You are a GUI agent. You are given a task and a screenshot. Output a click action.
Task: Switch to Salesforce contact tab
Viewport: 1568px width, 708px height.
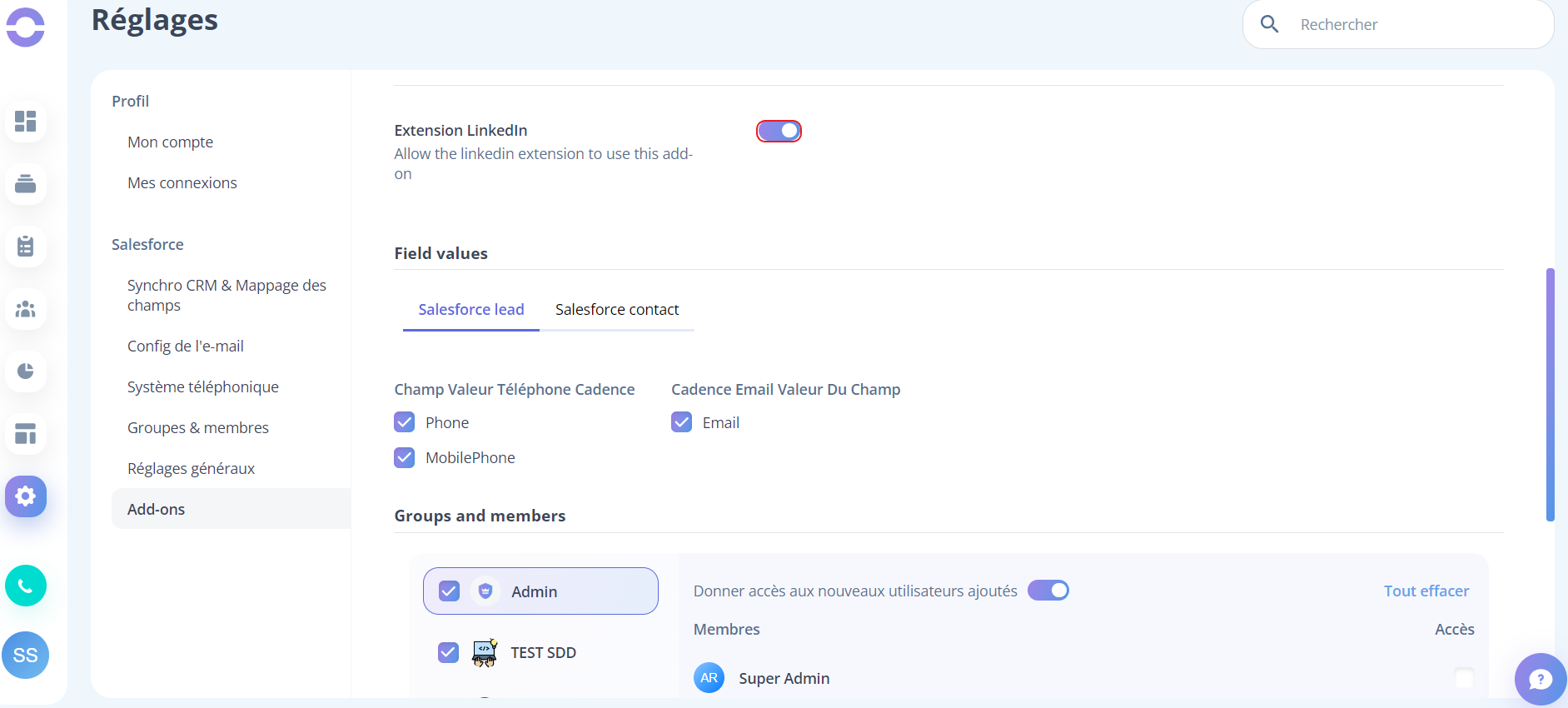pos(617,310)
